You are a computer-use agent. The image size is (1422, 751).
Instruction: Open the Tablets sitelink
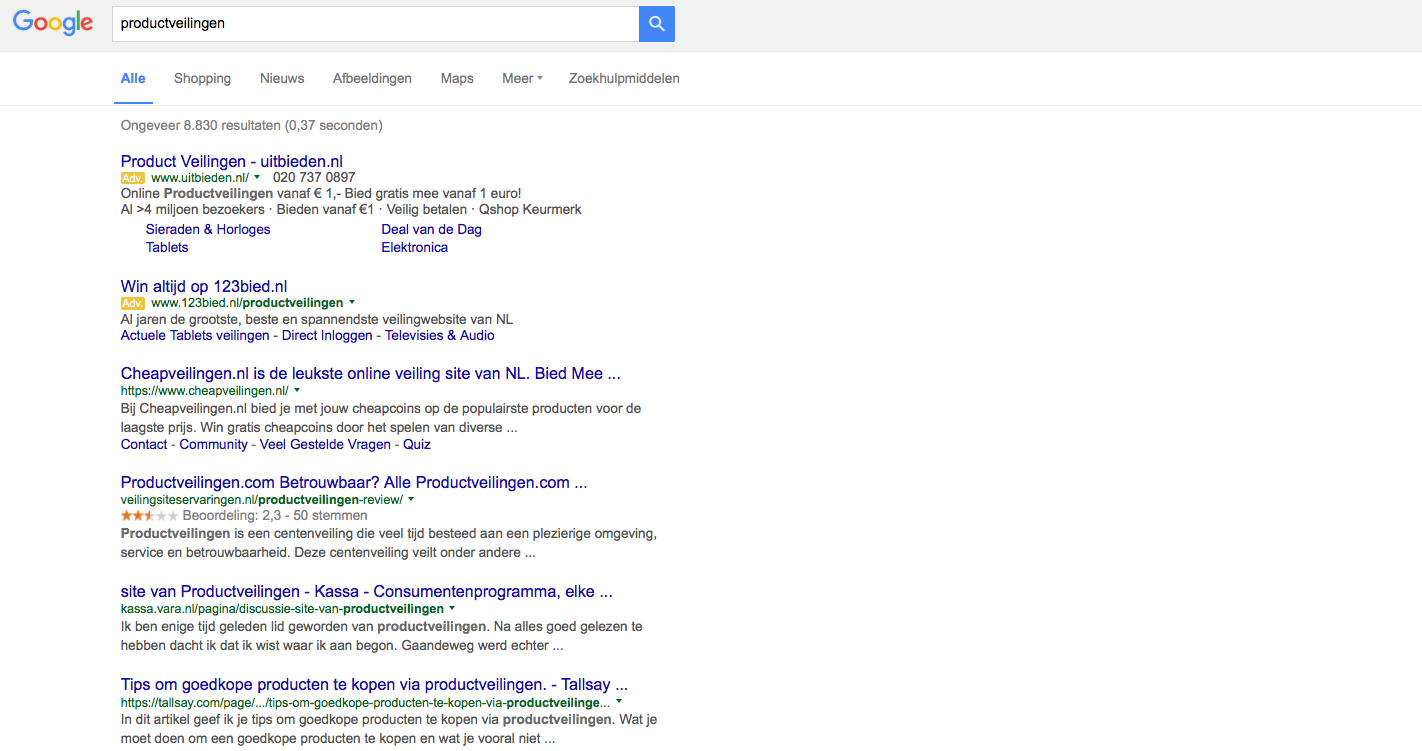click(167, 247)
